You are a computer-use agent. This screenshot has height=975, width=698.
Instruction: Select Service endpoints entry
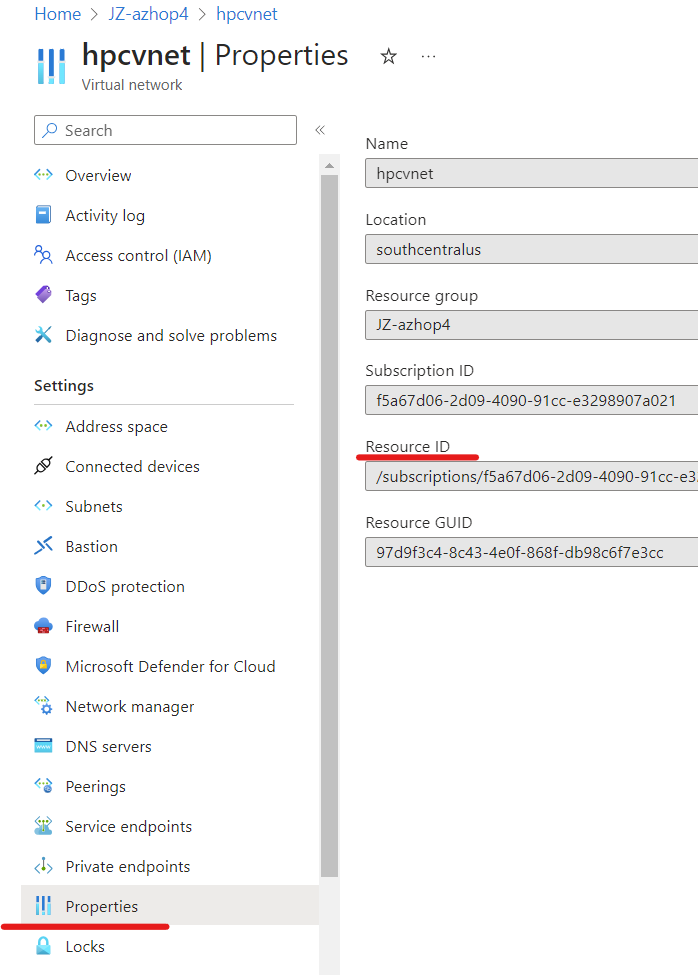170,825
